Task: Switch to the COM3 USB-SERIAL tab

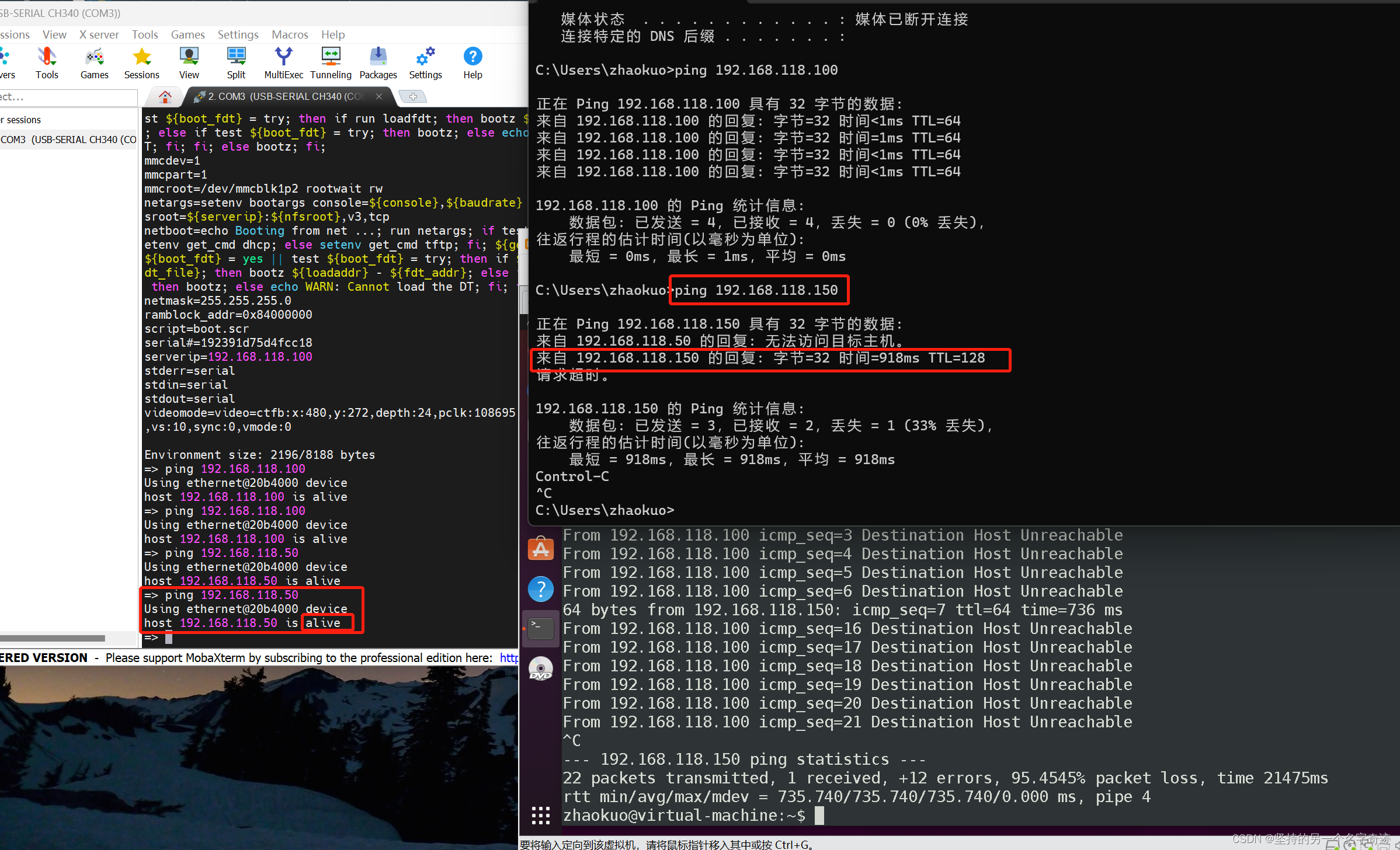Action: click(280, 96)
